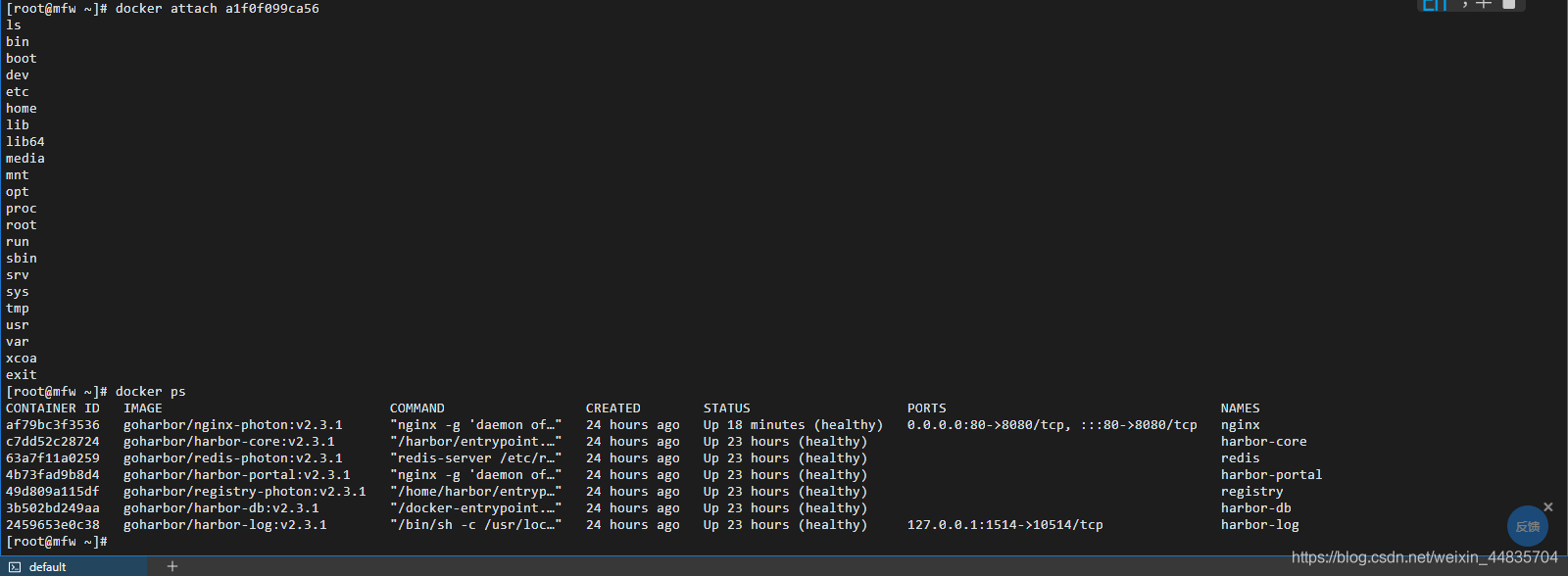Click the docker ps command line
This screenshot has height=576, width=1568.
click(151, 392)
